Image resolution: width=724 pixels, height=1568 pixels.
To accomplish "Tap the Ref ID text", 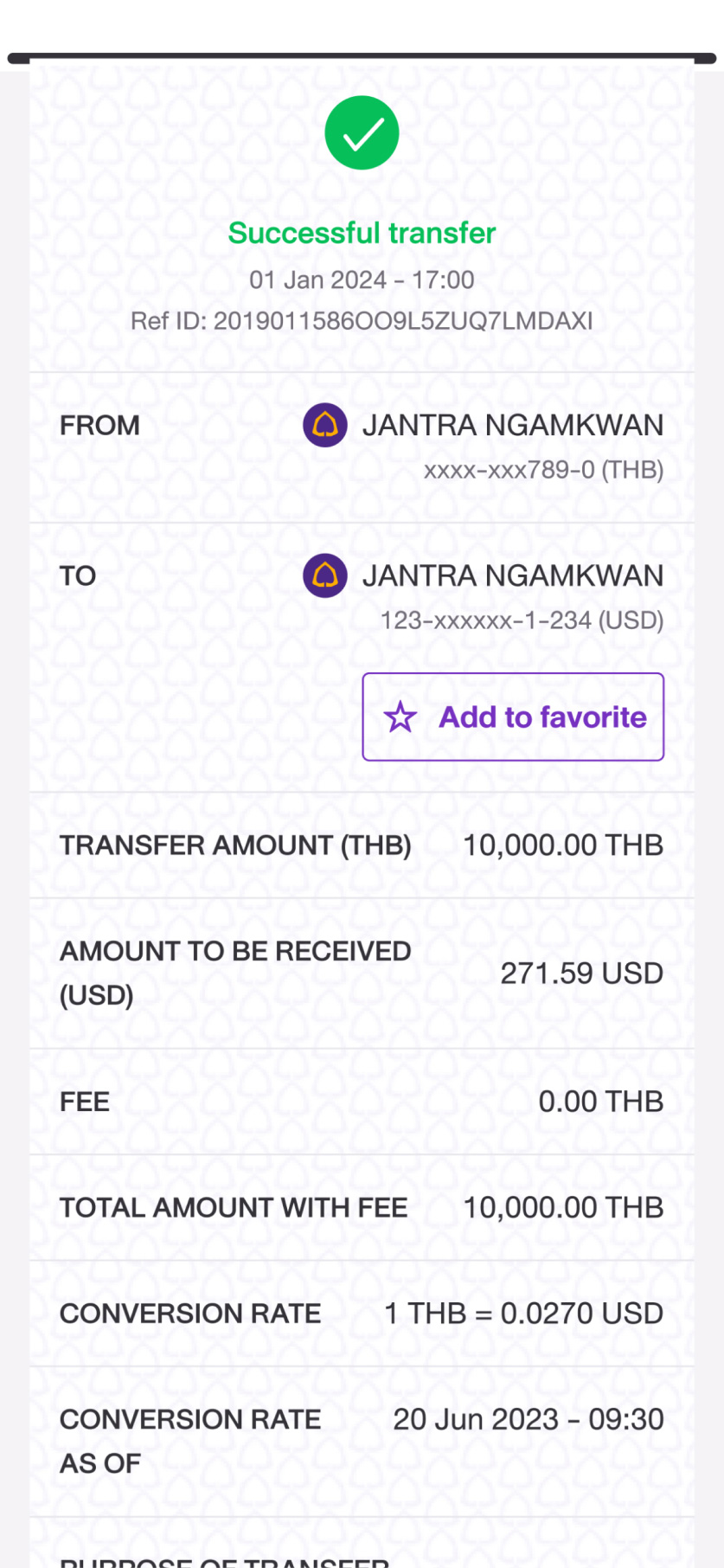I will (x=362, y=321).
